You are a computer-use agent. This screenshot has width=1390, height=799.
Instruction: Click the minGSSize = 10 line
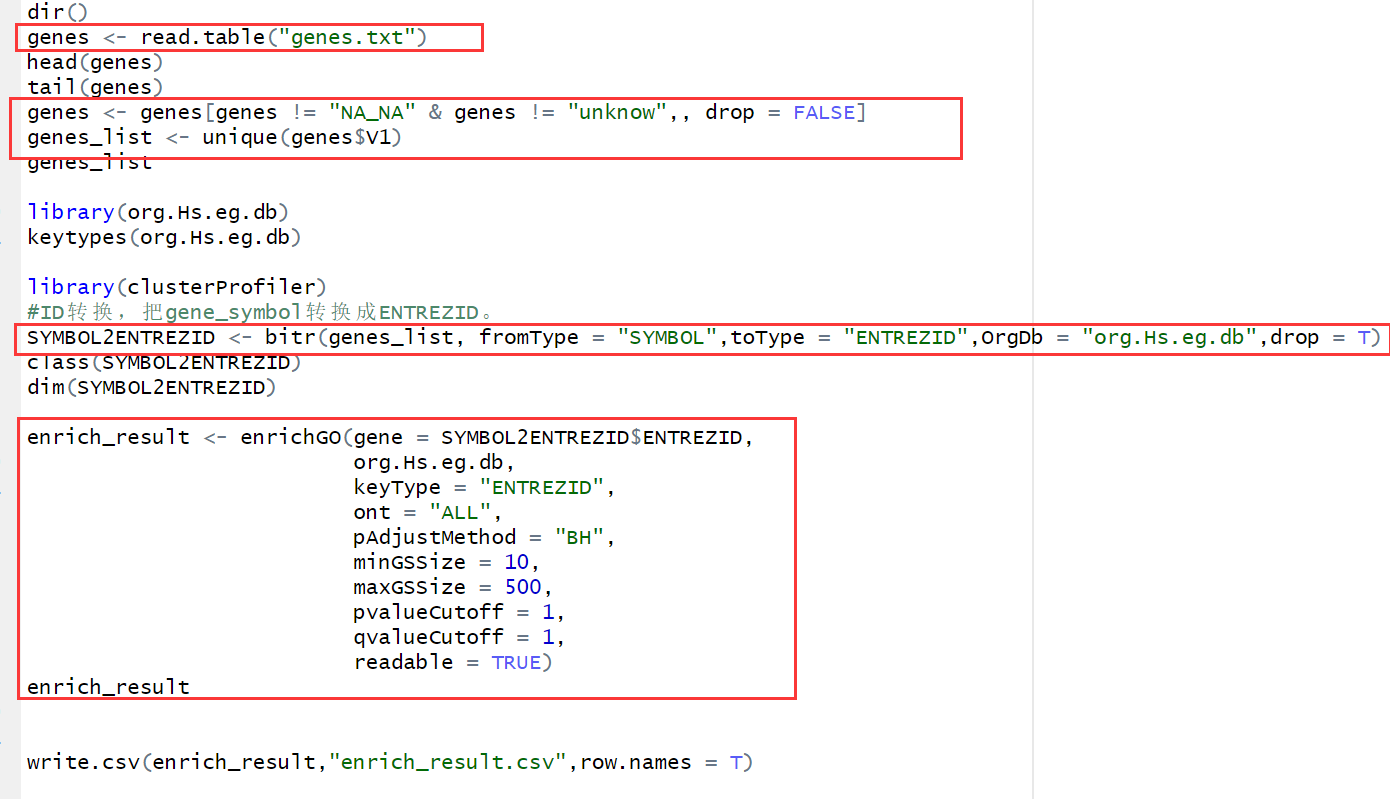click(x=447, y=562)
